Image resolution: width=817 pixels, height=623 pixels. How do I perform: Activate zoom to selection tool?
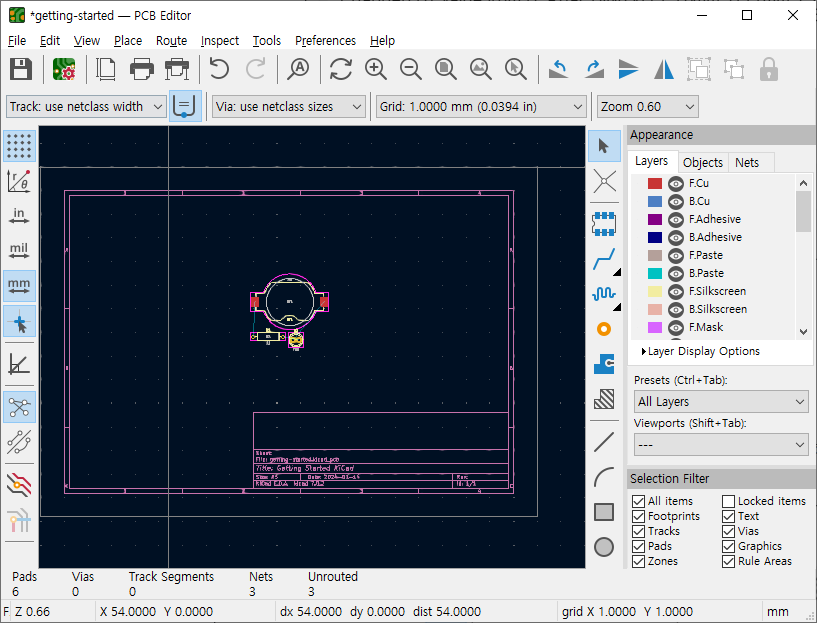pos(516,69)
